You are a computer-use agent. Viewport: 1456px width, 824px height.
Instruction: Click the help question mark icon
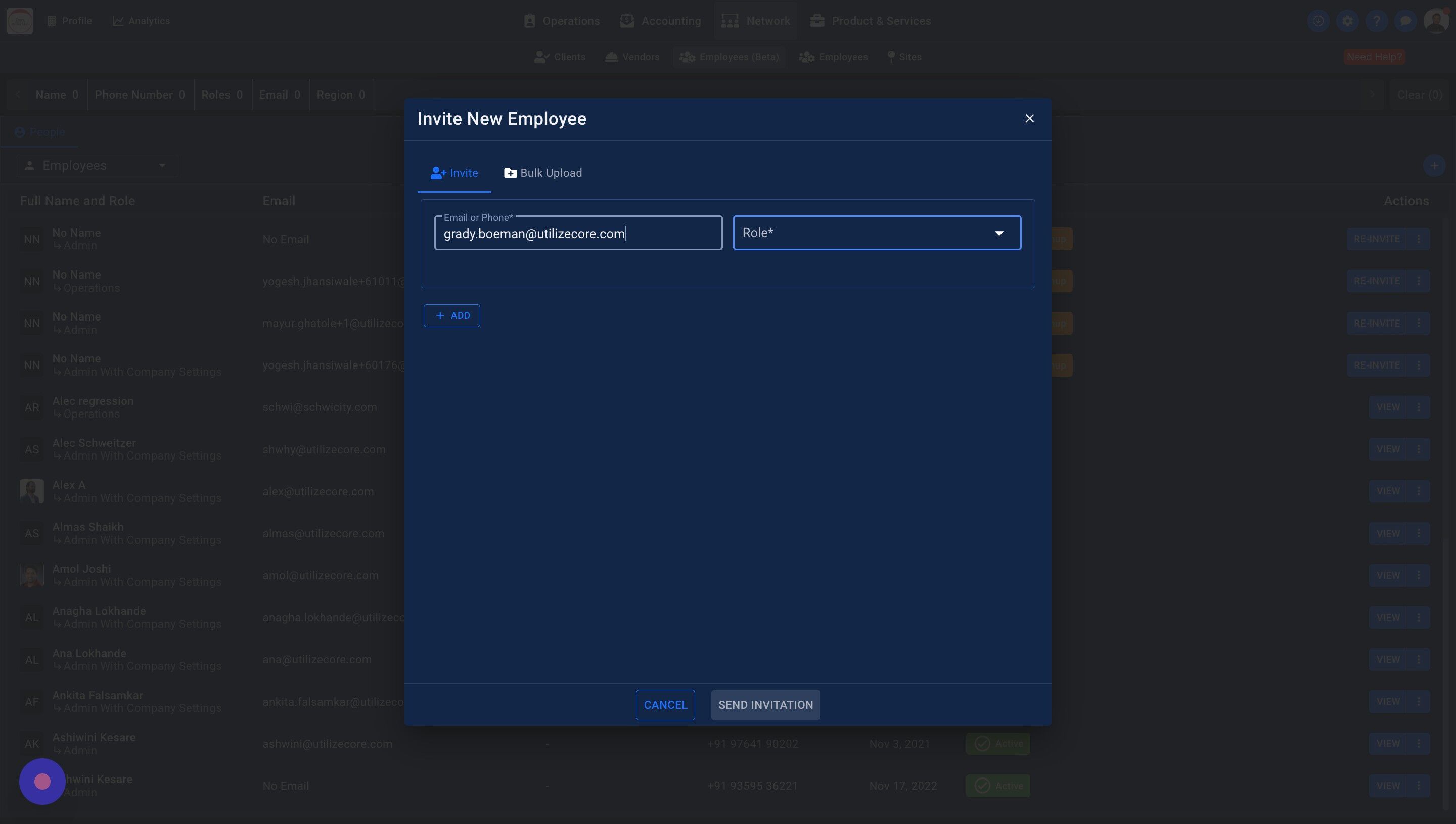(x=1376, y=21)
